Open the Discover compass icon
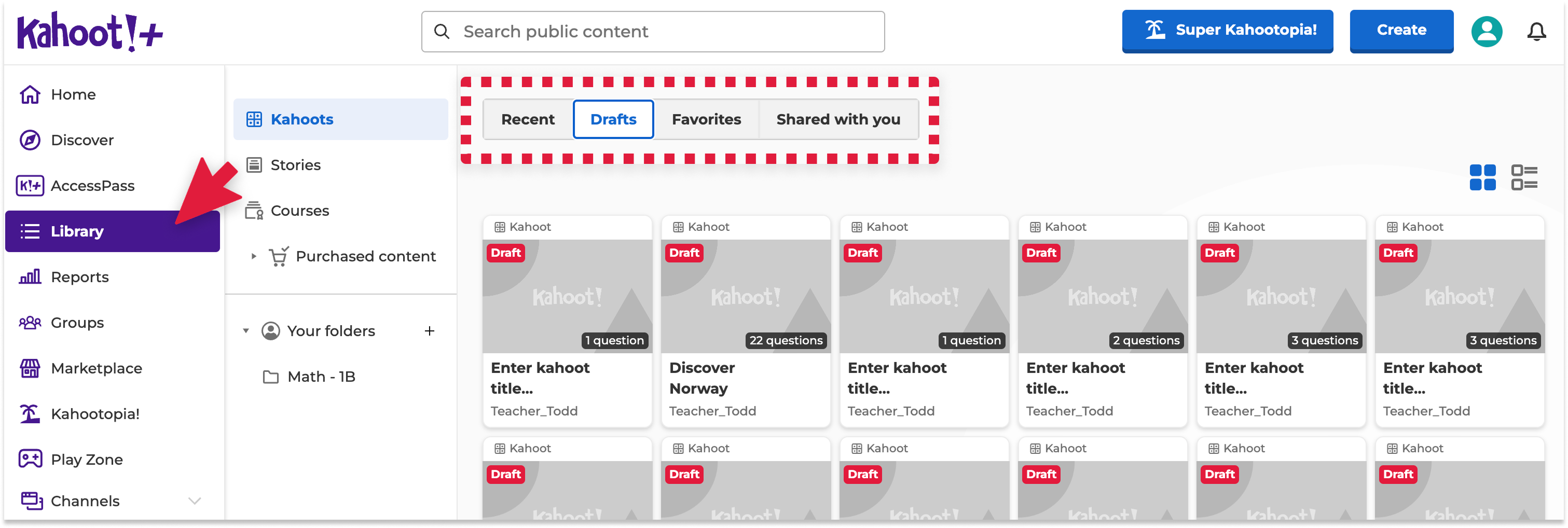Screen dimensions: 1568x528 (x=30, y=140)
